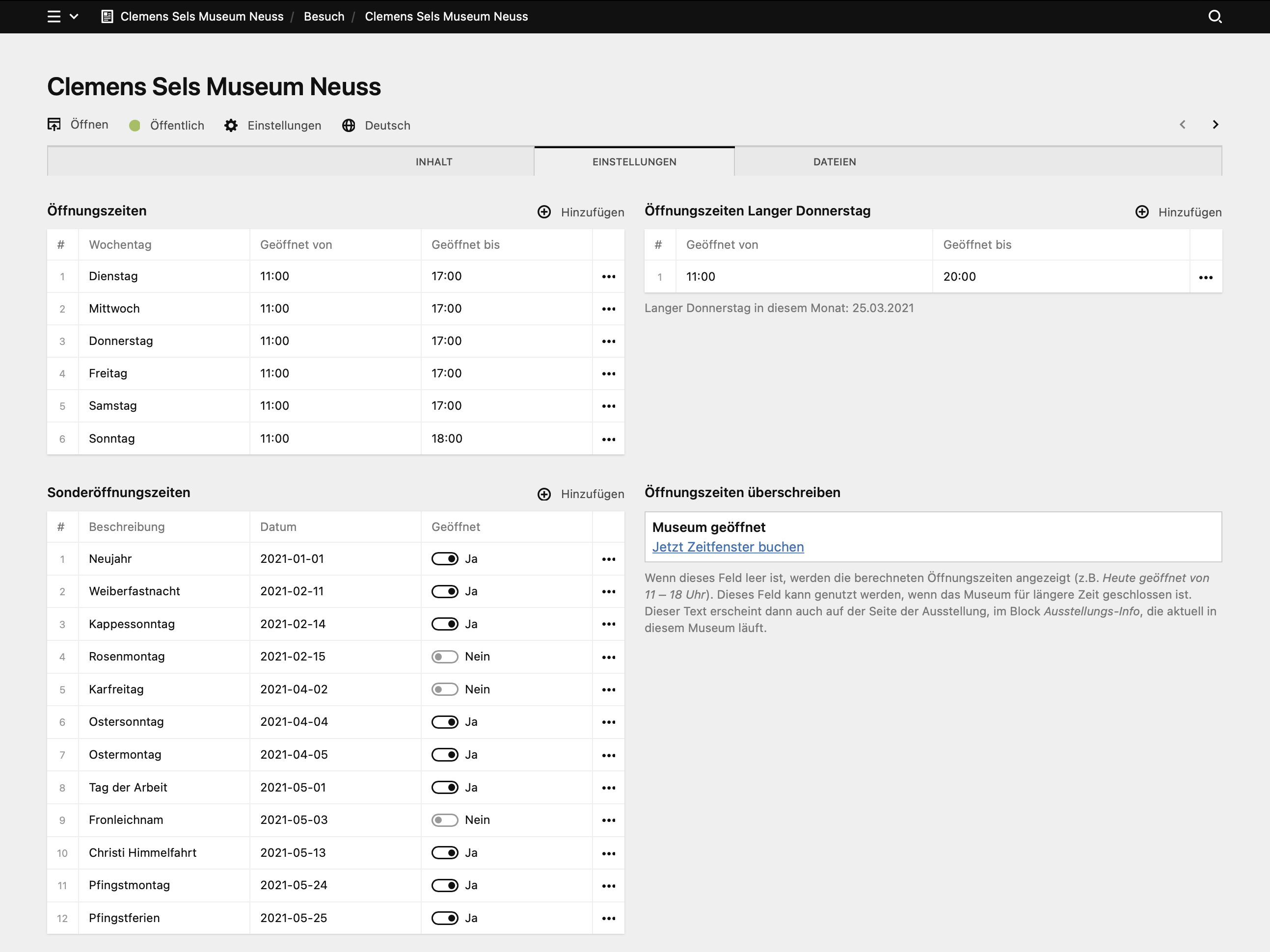Click the left navigation chevron
Image resolution: width=1270 pixels, height=952 pixels.
point(1183,125)
